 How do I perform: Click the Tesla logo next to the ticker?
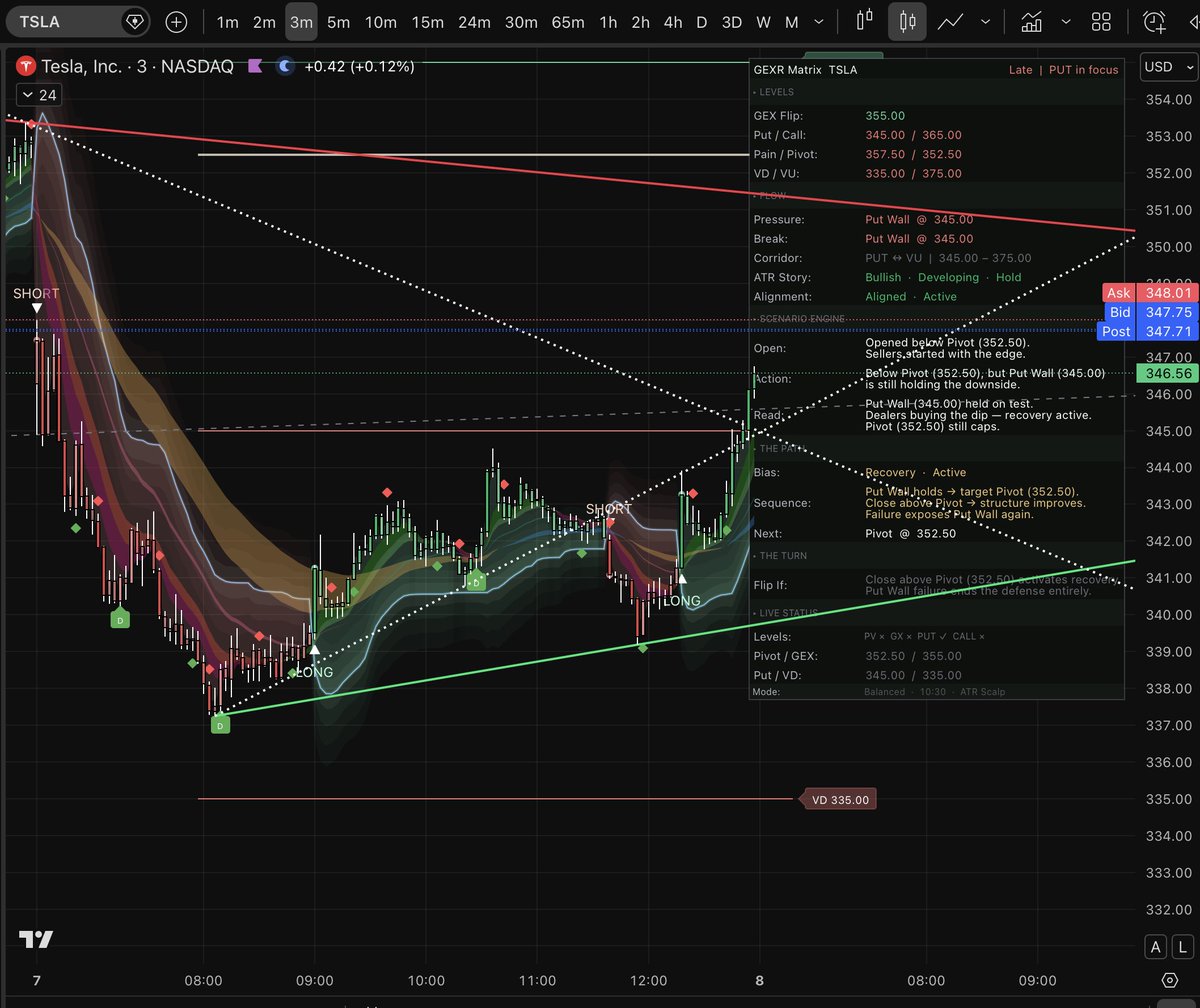point(25,66)
